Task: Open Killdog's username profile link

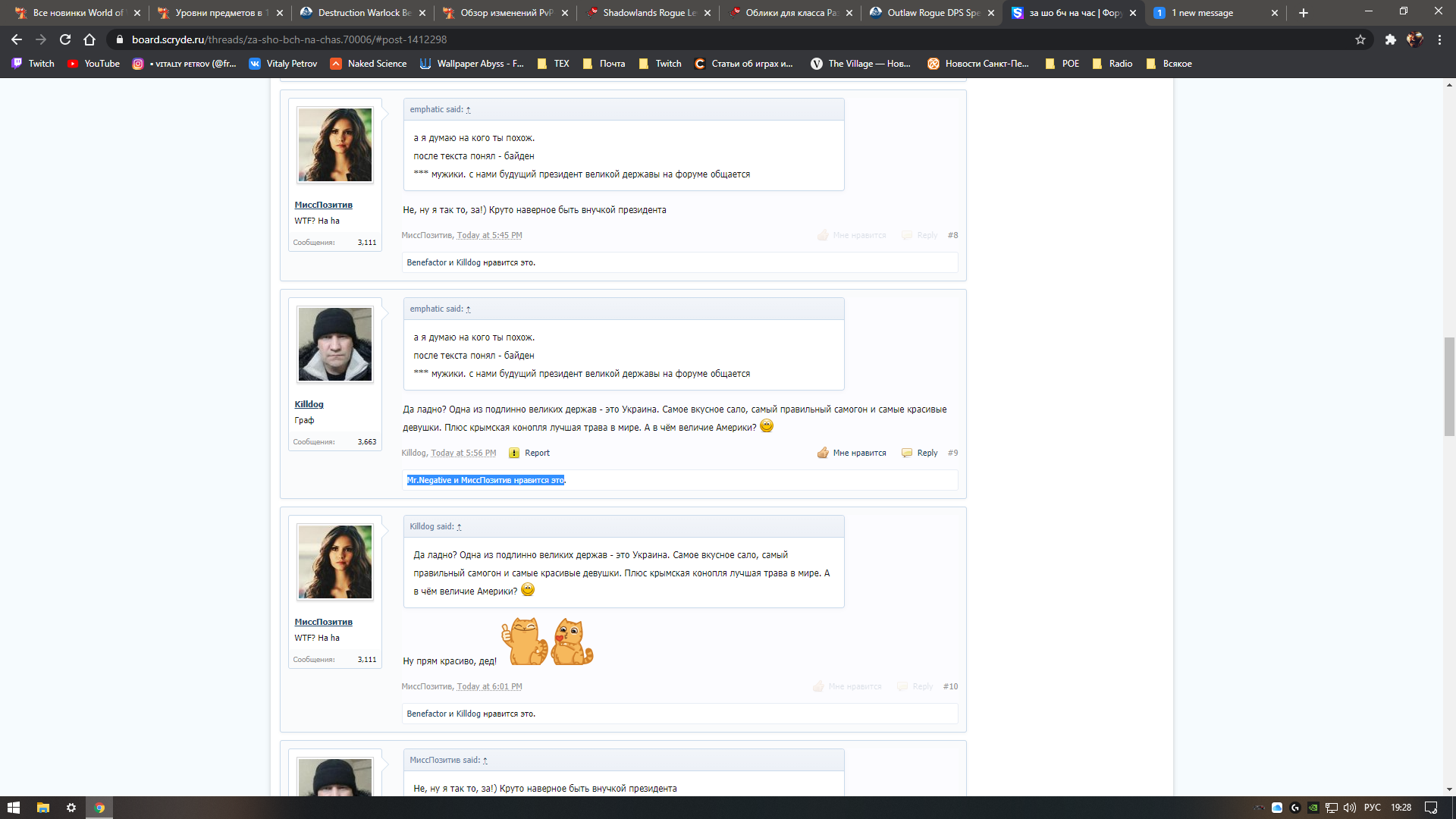Action: 309,404
